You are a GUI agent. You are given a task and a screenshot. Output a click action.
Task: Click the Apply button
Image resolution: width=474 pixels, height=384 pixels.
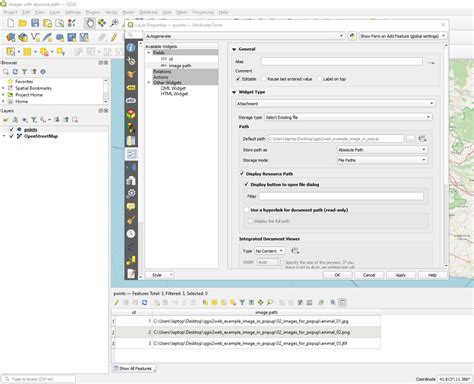(401, 275)
